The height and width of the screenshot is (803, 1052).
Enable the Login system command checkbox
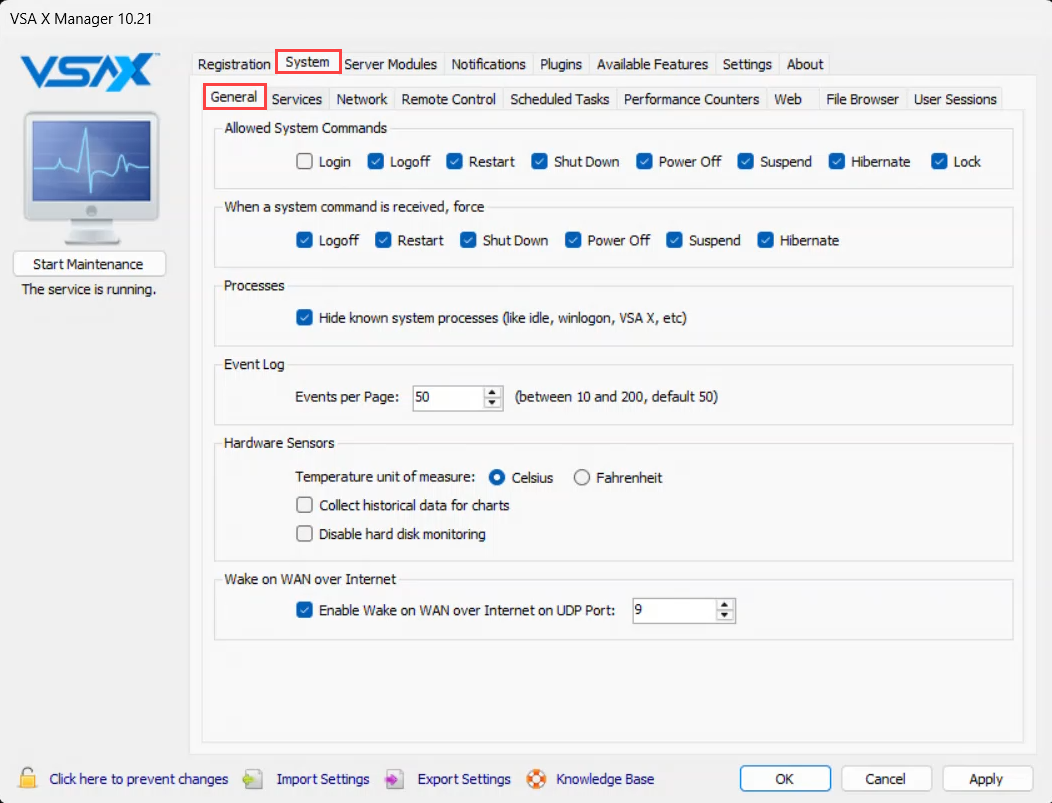coord(305,161)
